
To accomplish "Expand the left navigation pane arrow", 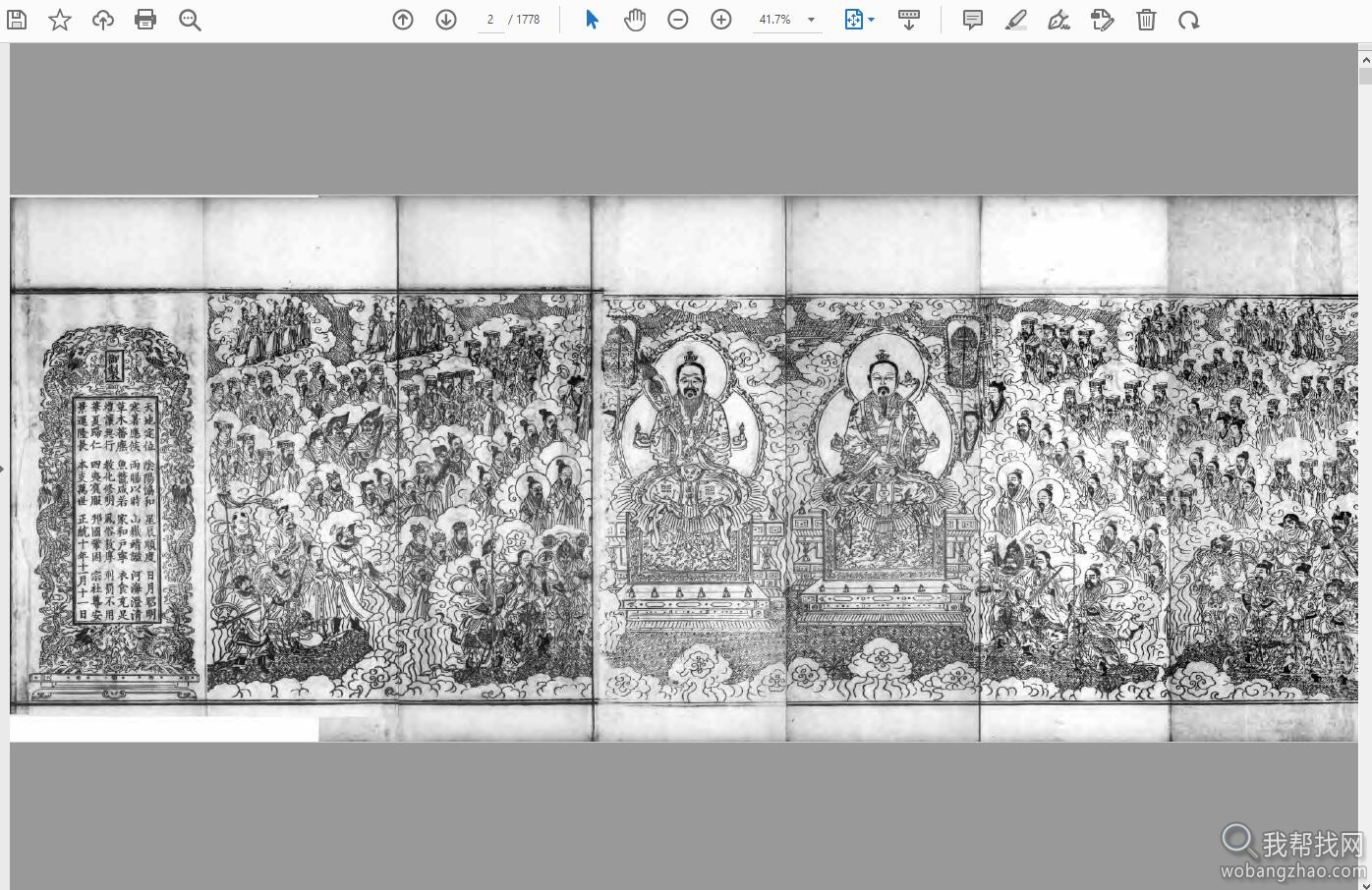I will (3, 469).
